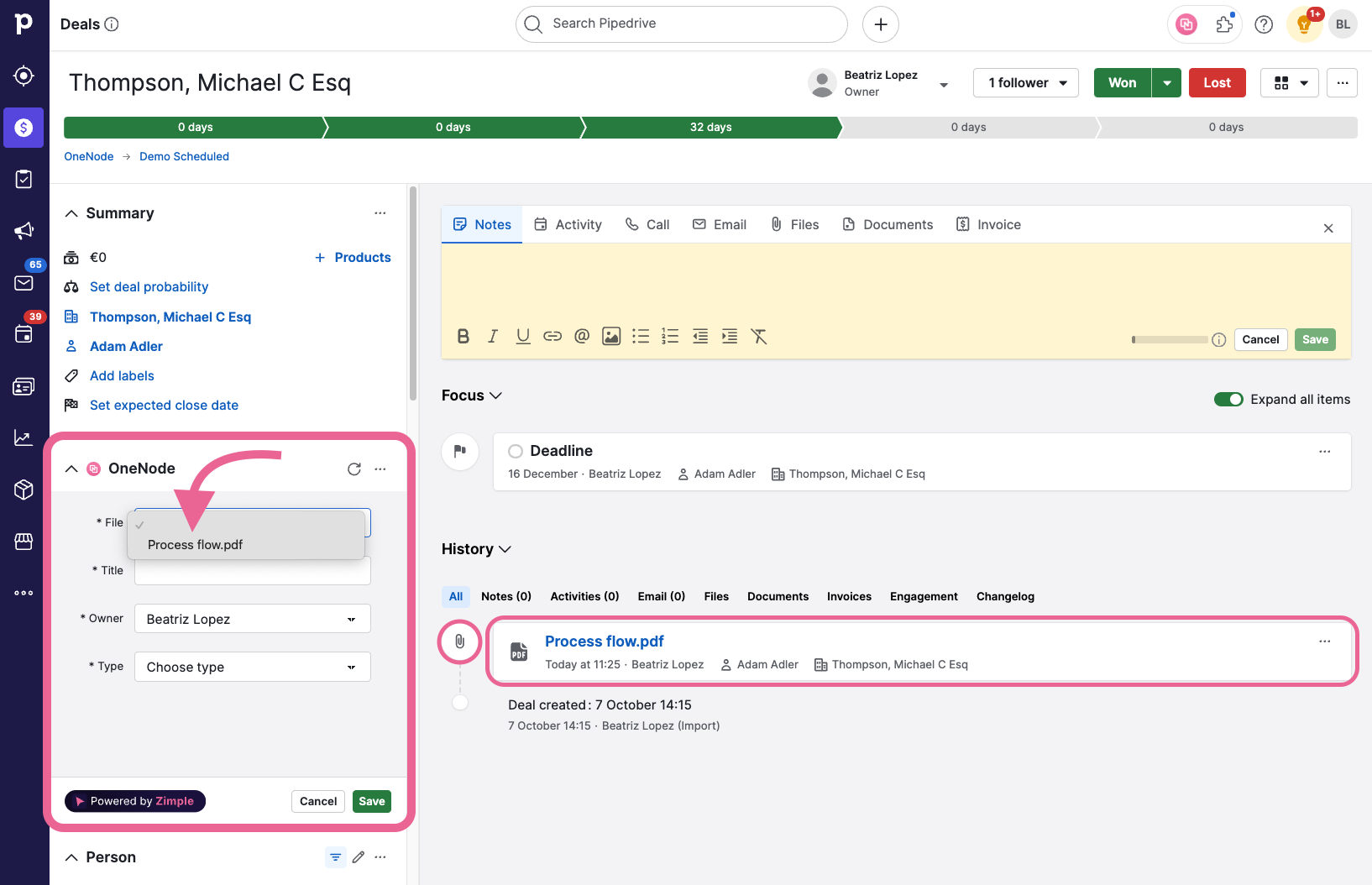The height and width of the screenshot is (885, 1372).
Task: Filter history by Changelog
Action: coord(1005,597)
